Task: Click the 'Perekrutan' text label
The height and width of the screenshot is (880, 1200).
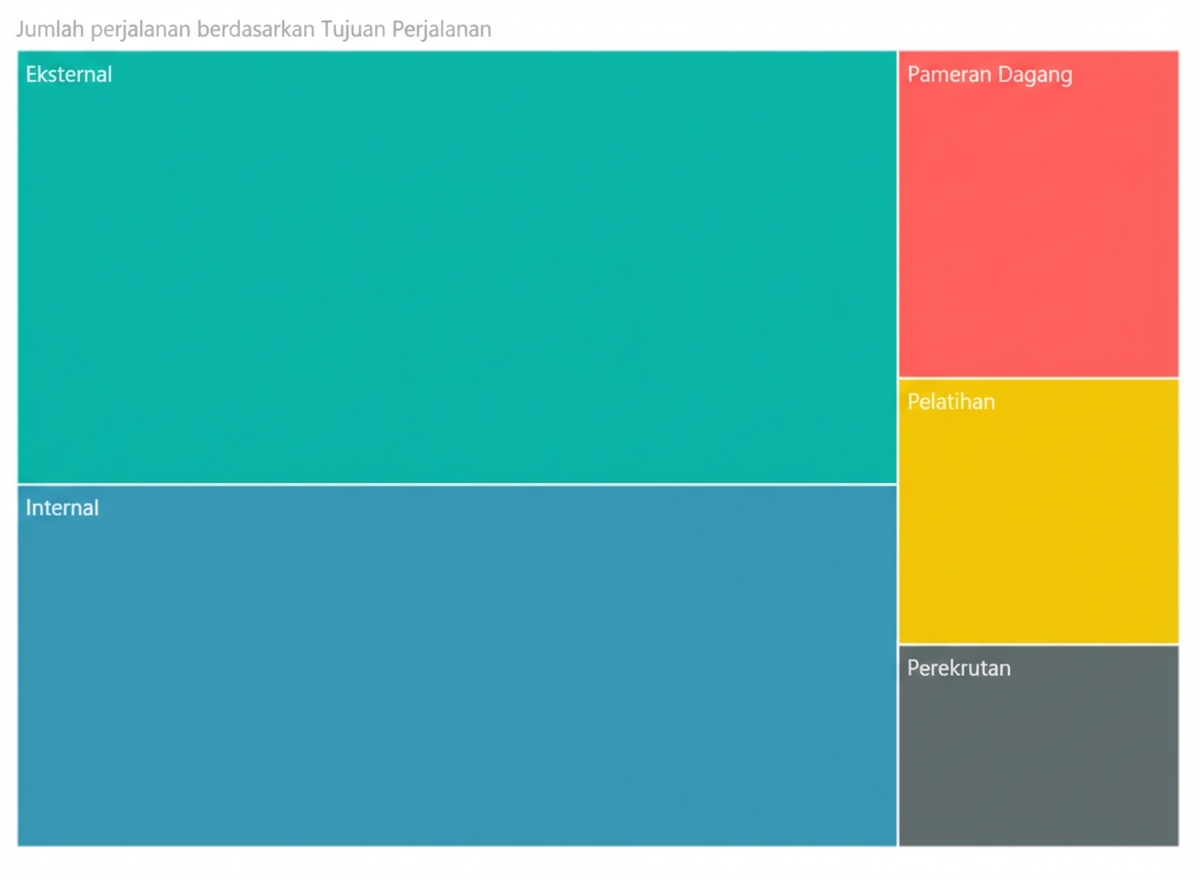Action: pos(958,668)
